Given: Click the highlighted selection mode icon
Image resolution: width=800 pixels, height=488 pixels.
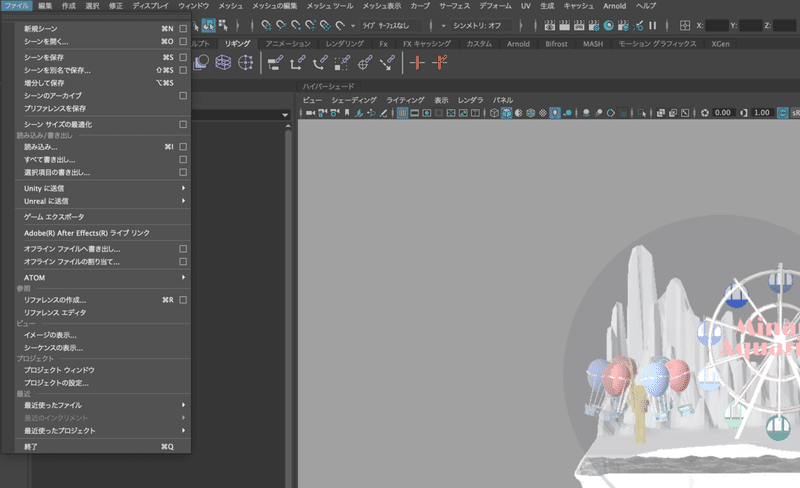Looking at the screenshot, I should [208, 25].
